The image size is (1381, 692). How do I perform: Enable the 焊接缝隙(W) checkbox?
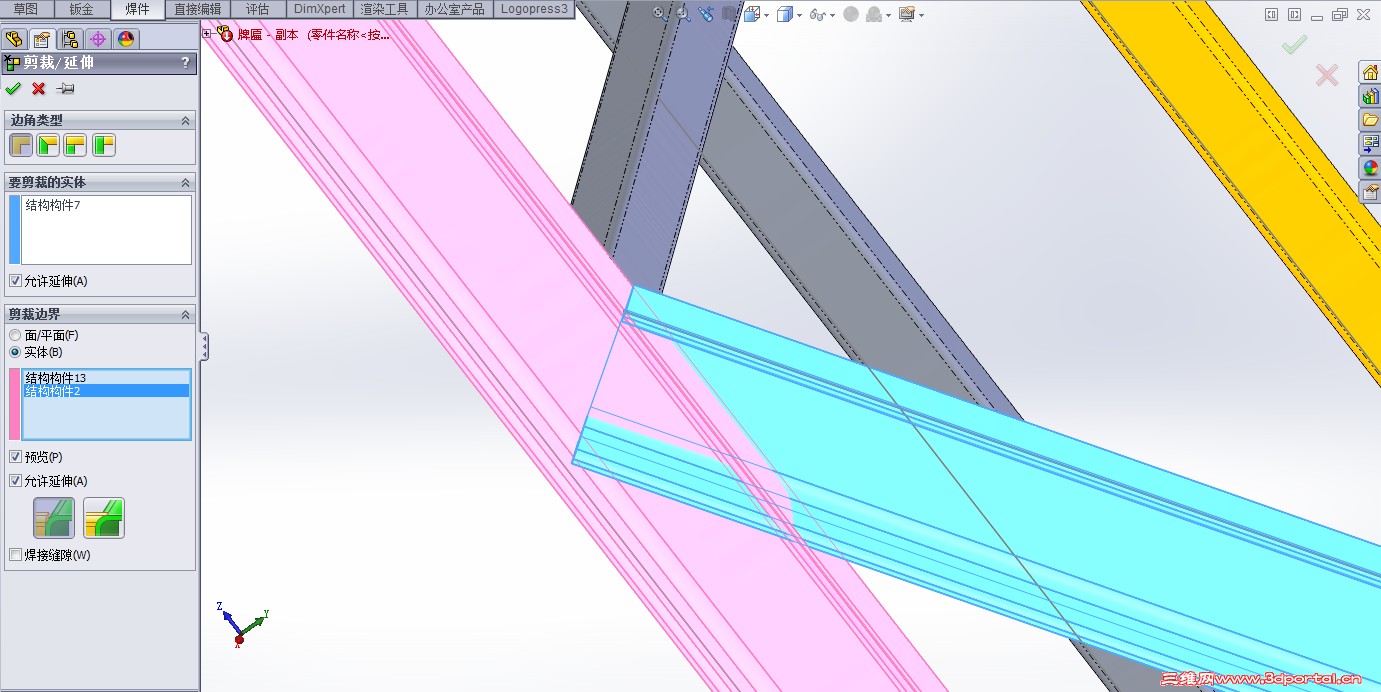tap(14, 555)
